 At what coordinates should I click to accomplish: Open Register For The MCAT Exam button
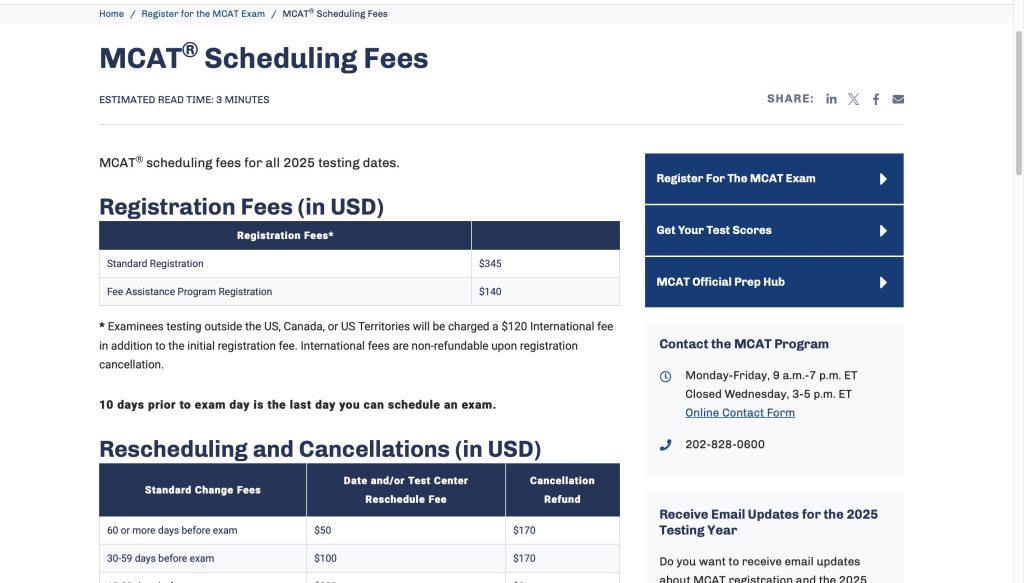[736, 179]
